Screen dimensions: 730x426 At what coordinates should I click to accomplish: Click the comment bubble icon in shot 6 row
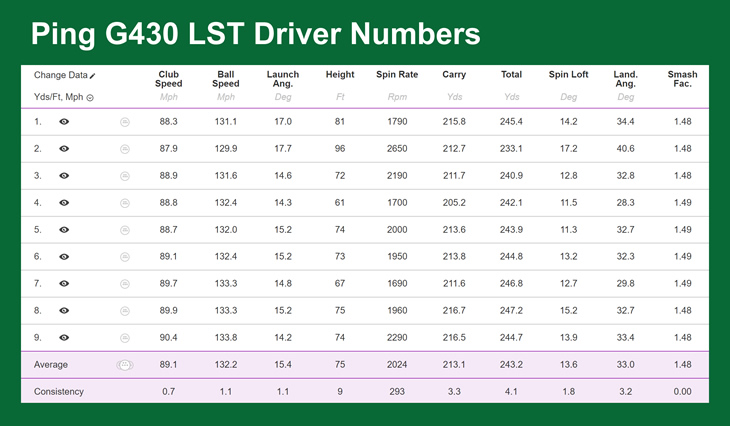coord(125,257)
